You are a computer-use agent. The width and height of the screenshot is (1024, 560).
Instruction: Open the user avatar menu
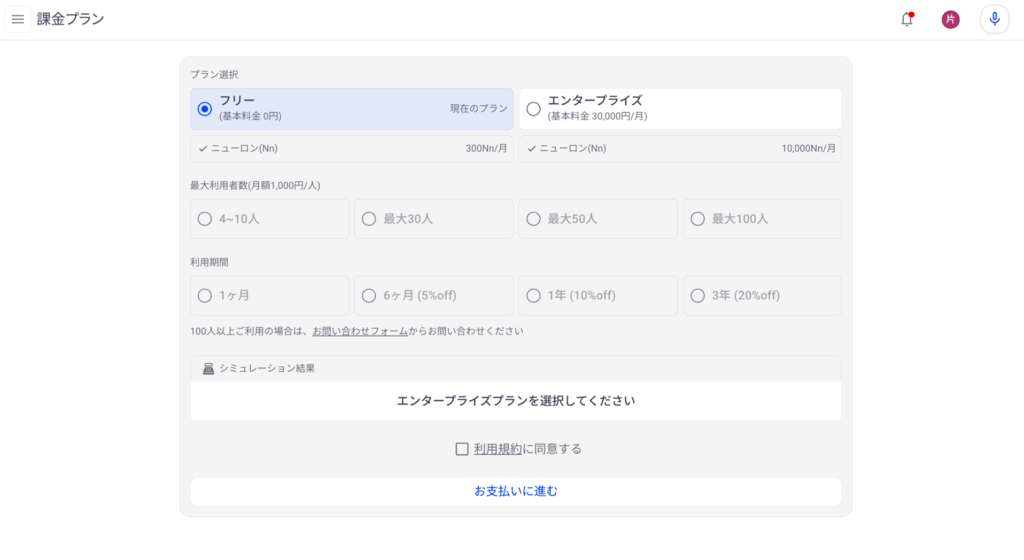click(x=950, y=20)
